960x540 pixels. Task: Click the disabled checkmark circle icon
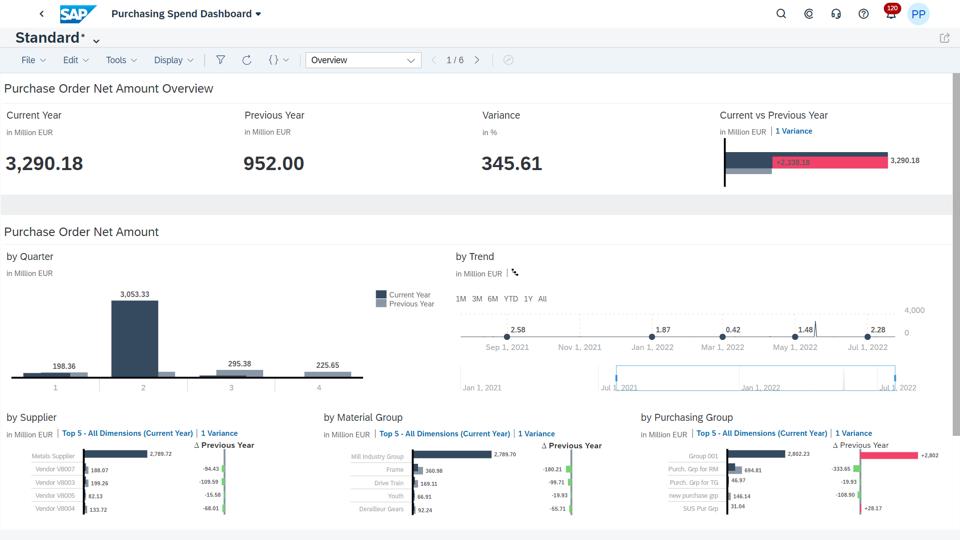tap(508, 60)
